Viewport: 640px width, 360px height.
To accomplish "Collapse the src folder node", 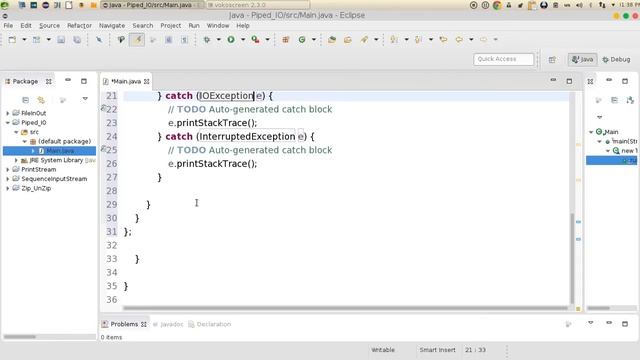I will 16,132.
